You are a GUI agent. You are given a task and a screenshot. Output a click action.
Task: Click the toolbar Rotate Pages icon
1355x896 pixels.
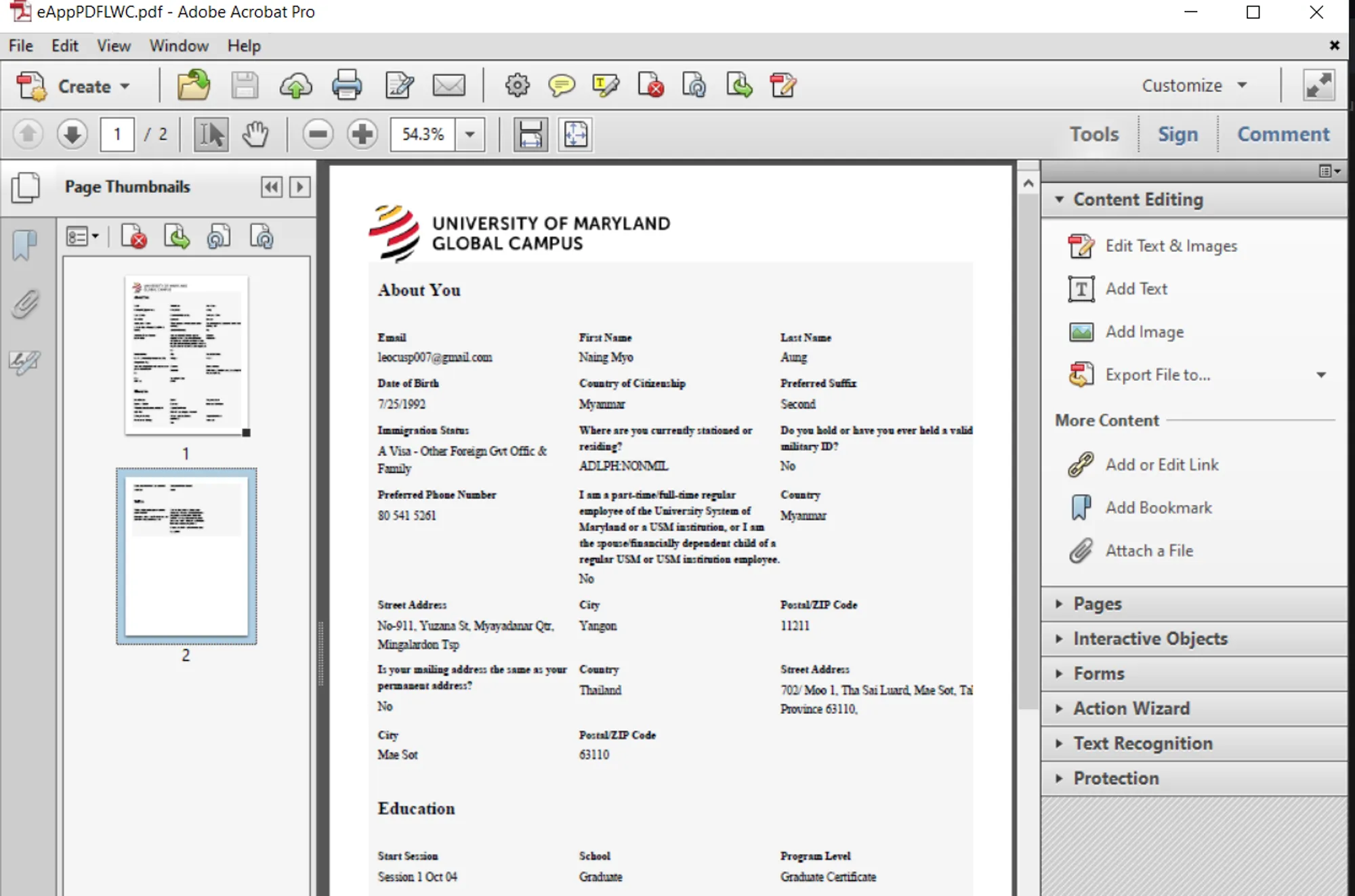(x=694, y=86)
